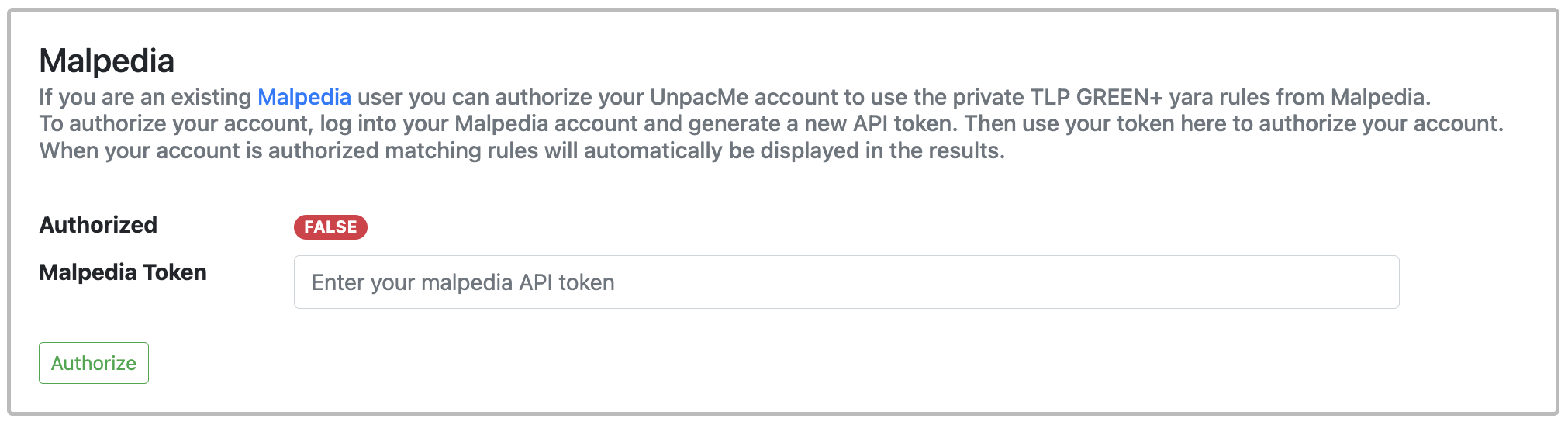
Task: Open the blue Malpedia hyperlink
Action: click(x=304, y=97)
